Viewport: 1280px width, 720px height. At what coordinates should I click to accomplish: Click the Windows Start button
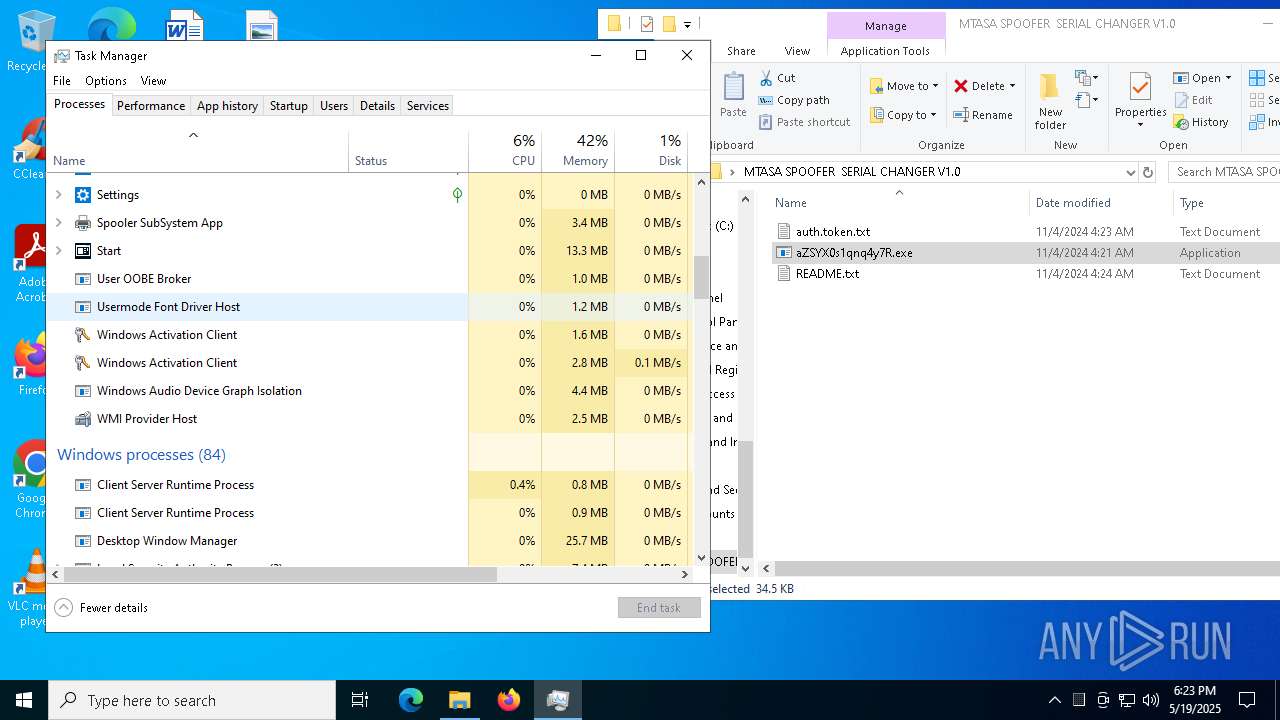coord(24,700)
